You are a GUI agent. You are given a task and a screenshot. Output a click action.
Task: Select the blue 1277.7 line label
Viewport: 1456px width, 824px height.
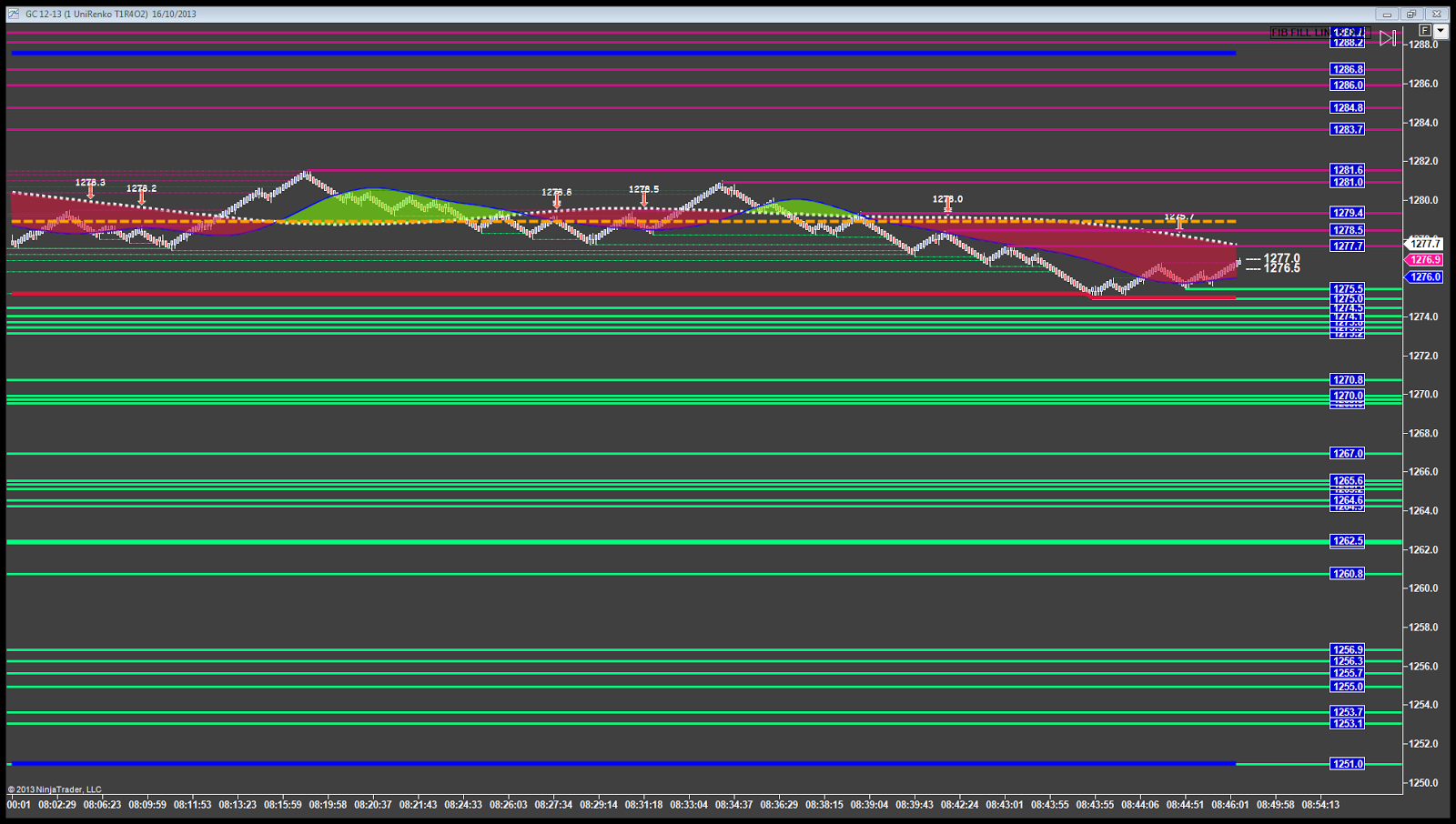(1348, 246)
